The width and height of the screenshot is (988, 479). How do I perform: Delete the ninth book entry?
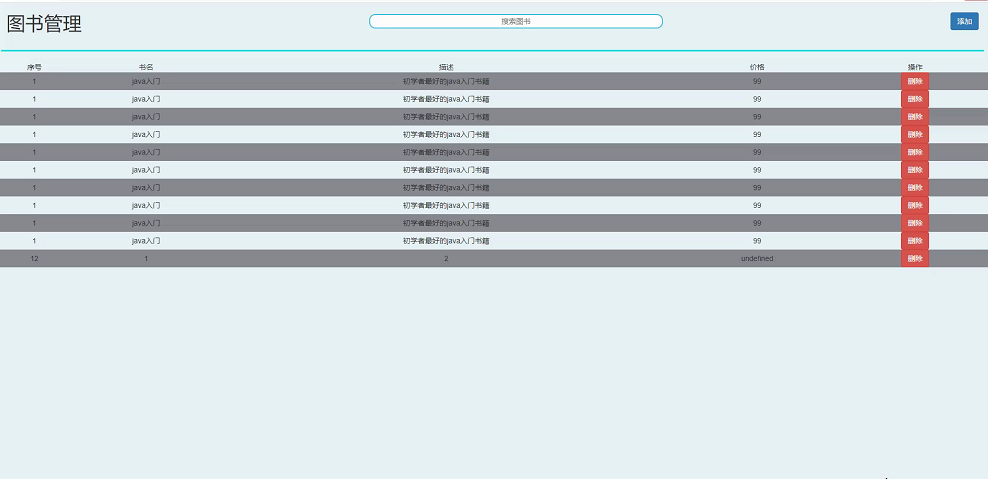pos(914,223)
